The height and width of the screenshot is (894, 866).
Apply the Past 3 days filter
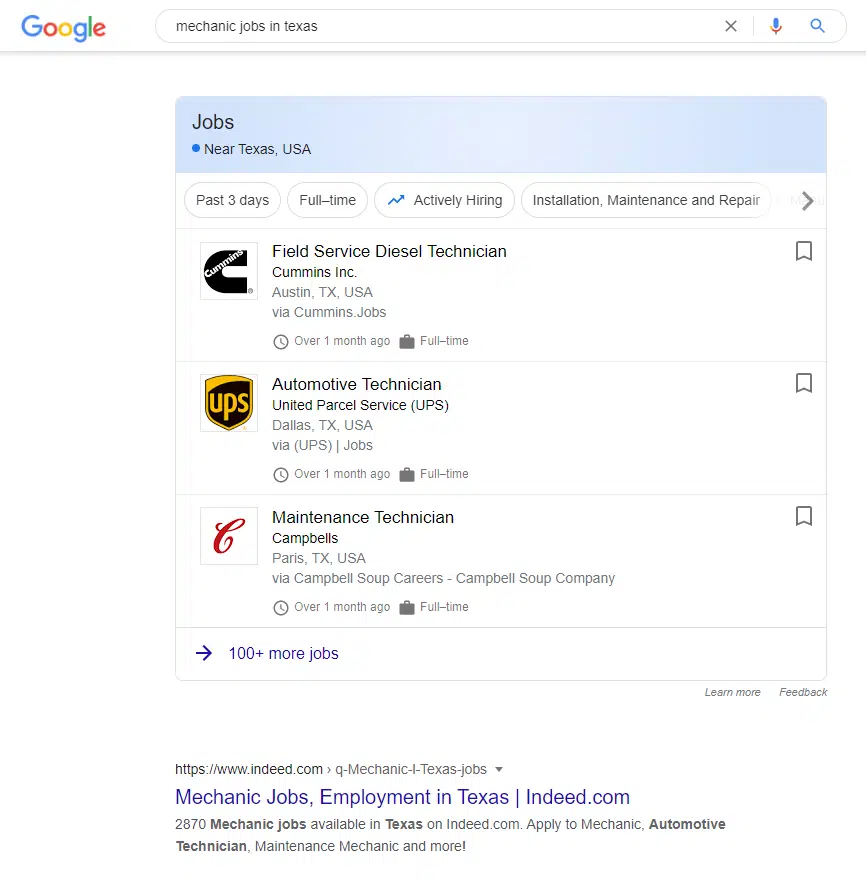point(233,200)
